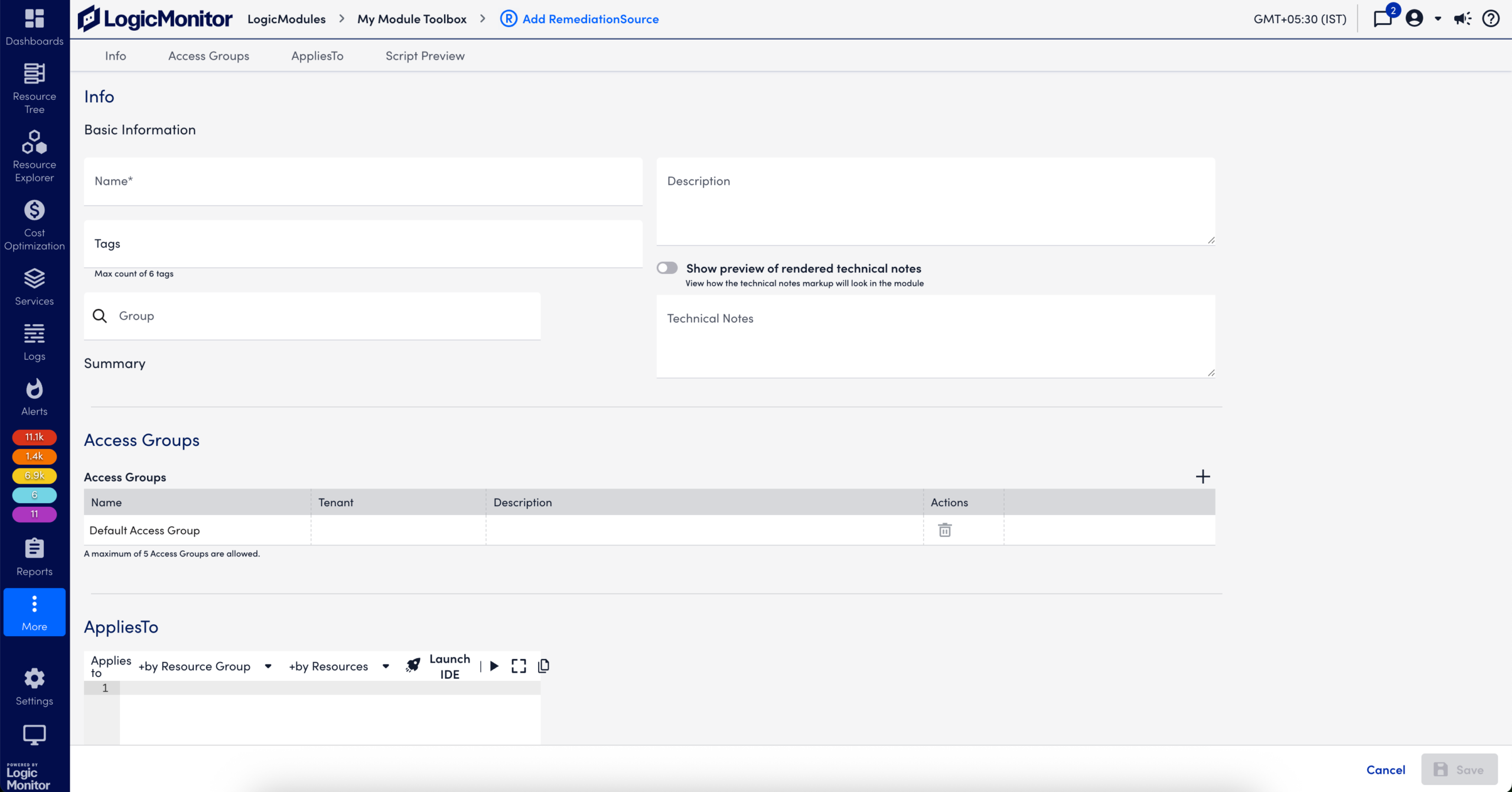The width and height of the screenshot is (1512, 792).
Task: Switch to the AppliesTo tab
Action: point(317,56)
